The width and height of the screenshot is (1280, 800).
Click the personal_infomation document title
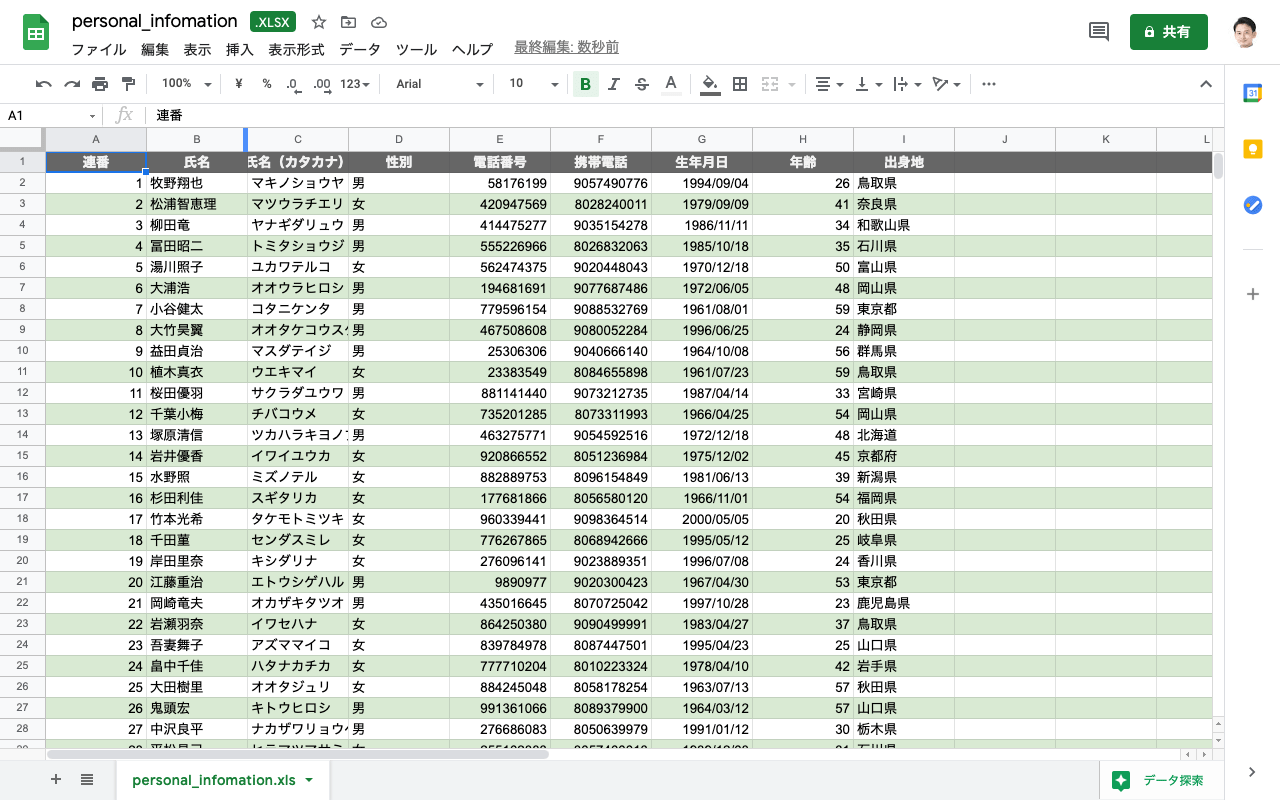[154, 21]
